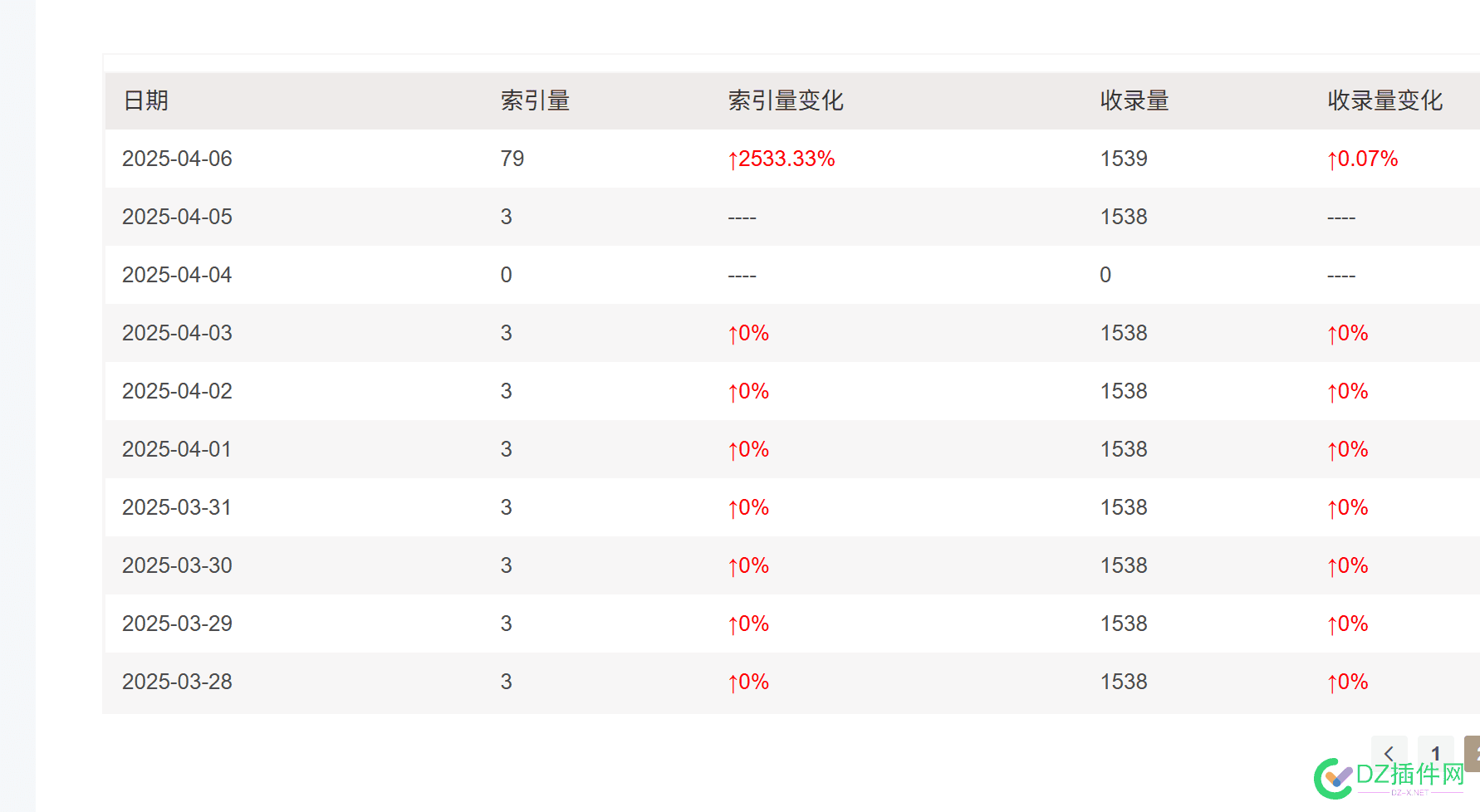This screenshot has height=812, width=1480.
Task: Click the index change dashes for 2025-04-05
Action: point(742,218)
